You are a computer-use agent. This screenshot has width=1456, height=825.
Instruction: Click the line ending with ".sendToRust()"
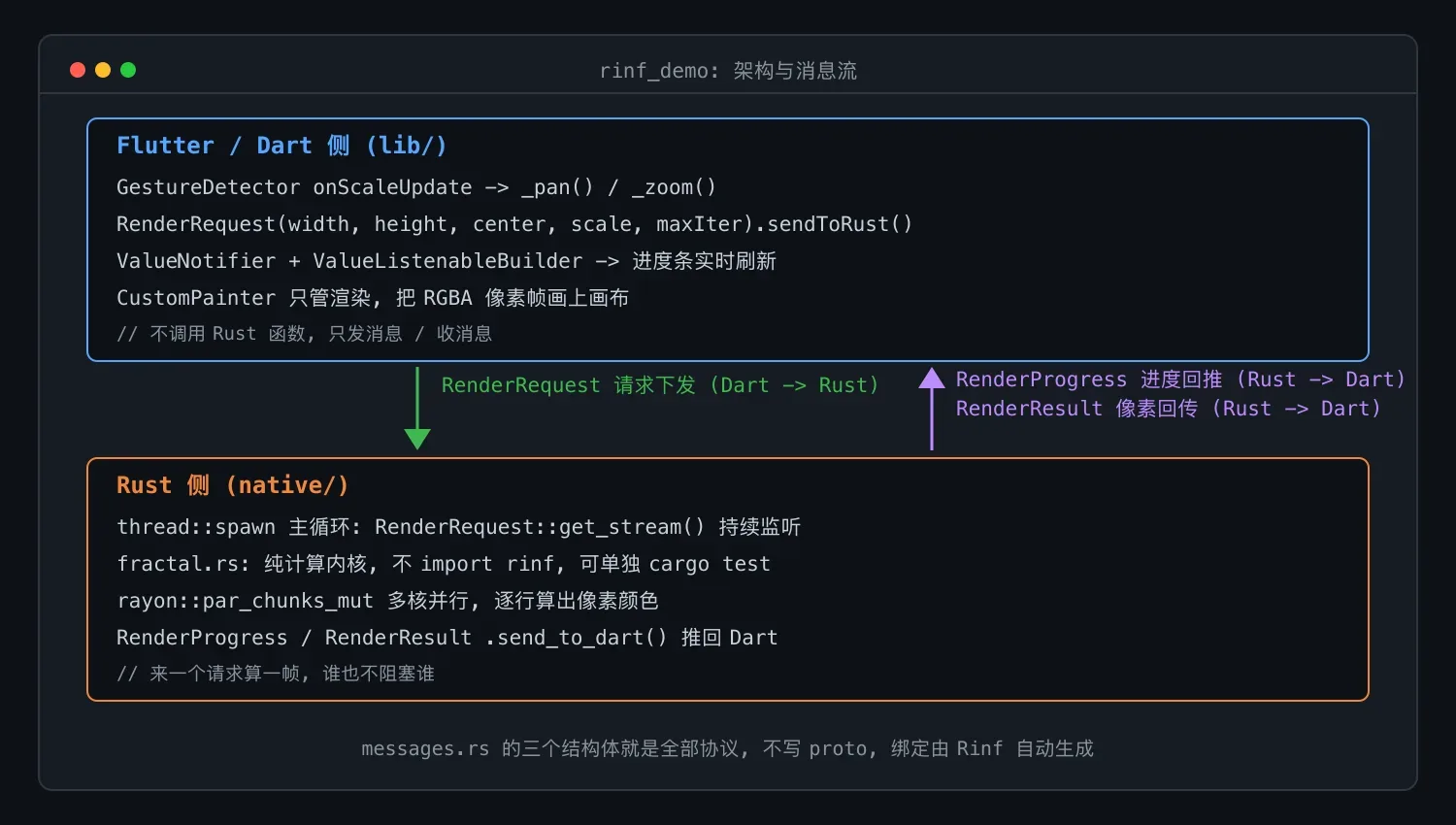514,224
